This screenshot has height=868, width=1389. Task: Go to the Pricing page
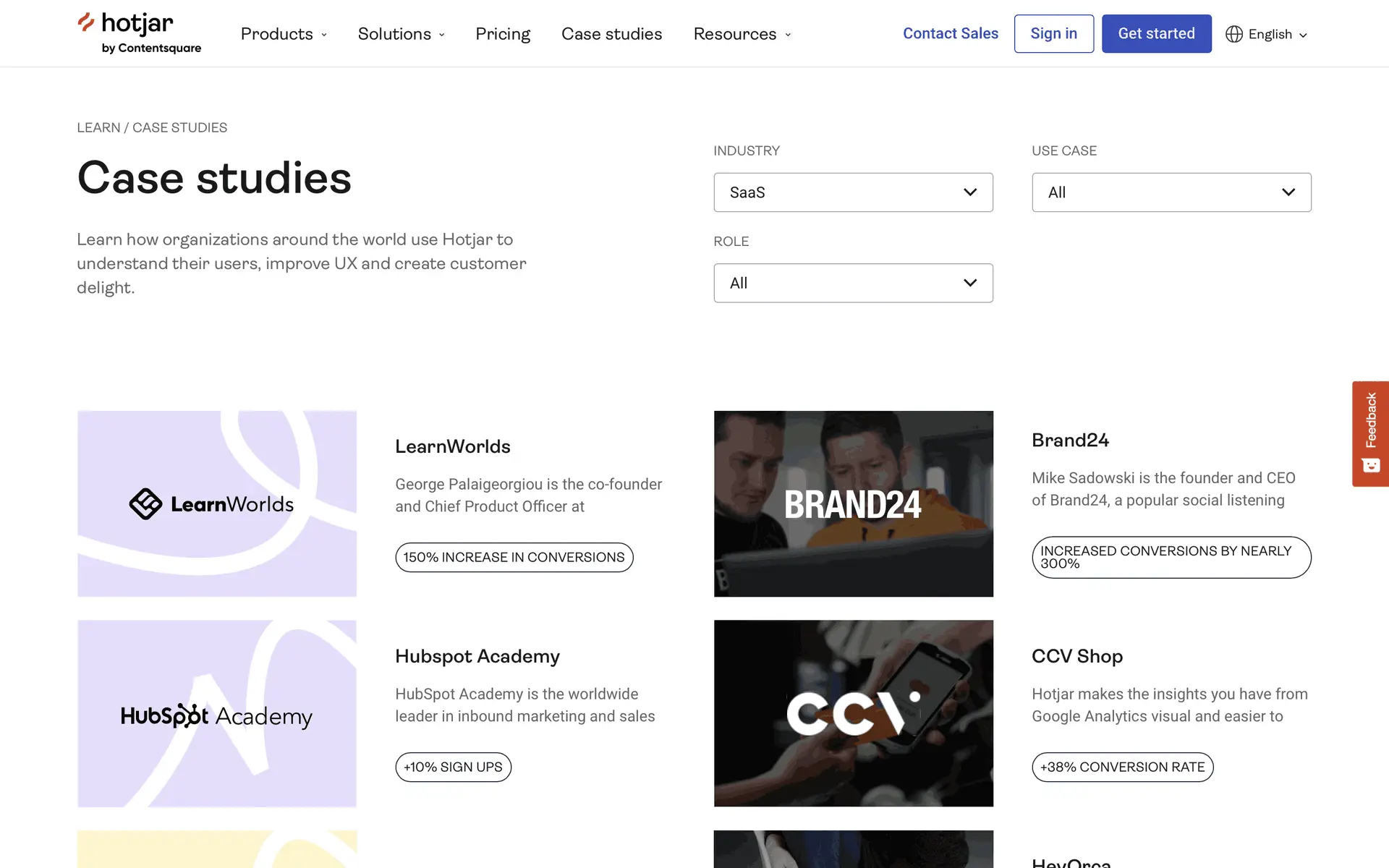(503, 34)
